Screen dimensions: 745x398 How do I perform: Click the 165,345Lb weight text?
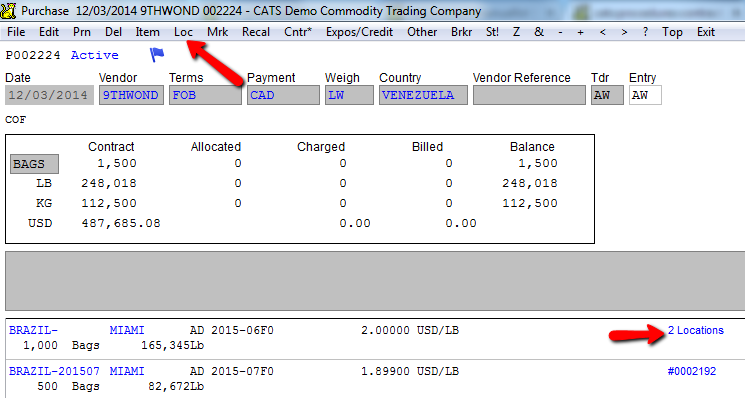(x=172, y=345)
